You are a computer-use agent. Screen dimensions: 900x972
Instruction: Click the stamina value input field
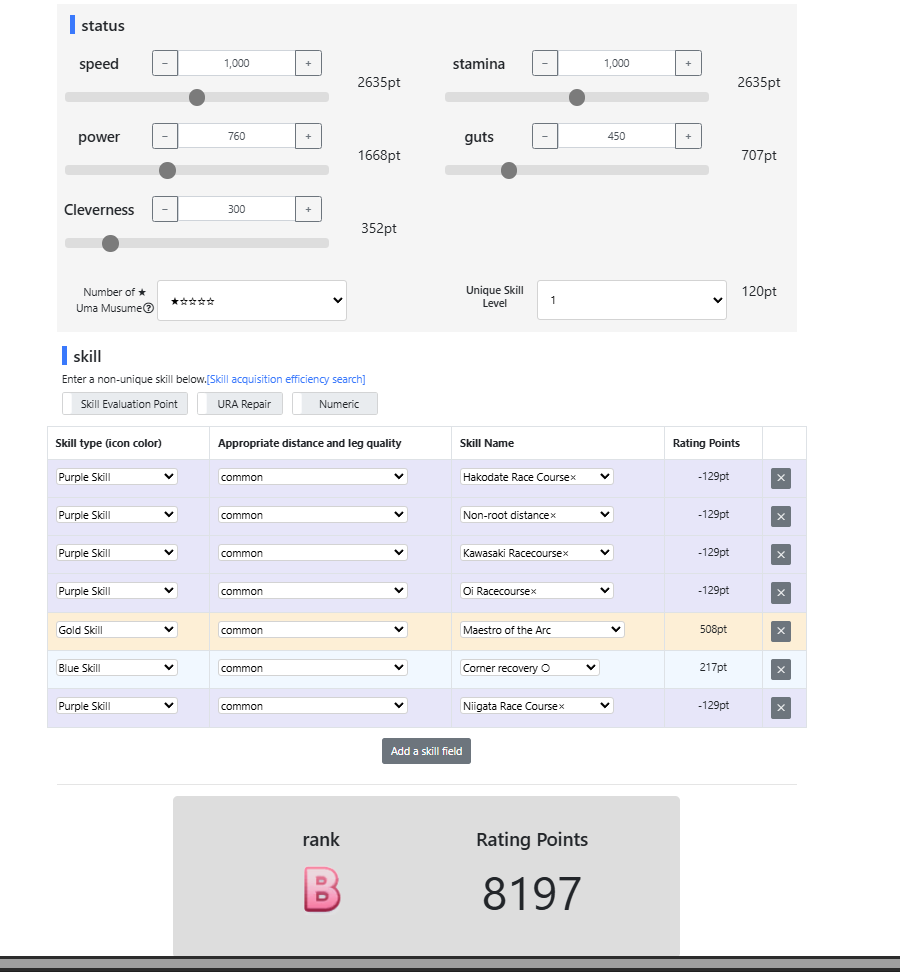pyautogui.click(x=617, y=63)
